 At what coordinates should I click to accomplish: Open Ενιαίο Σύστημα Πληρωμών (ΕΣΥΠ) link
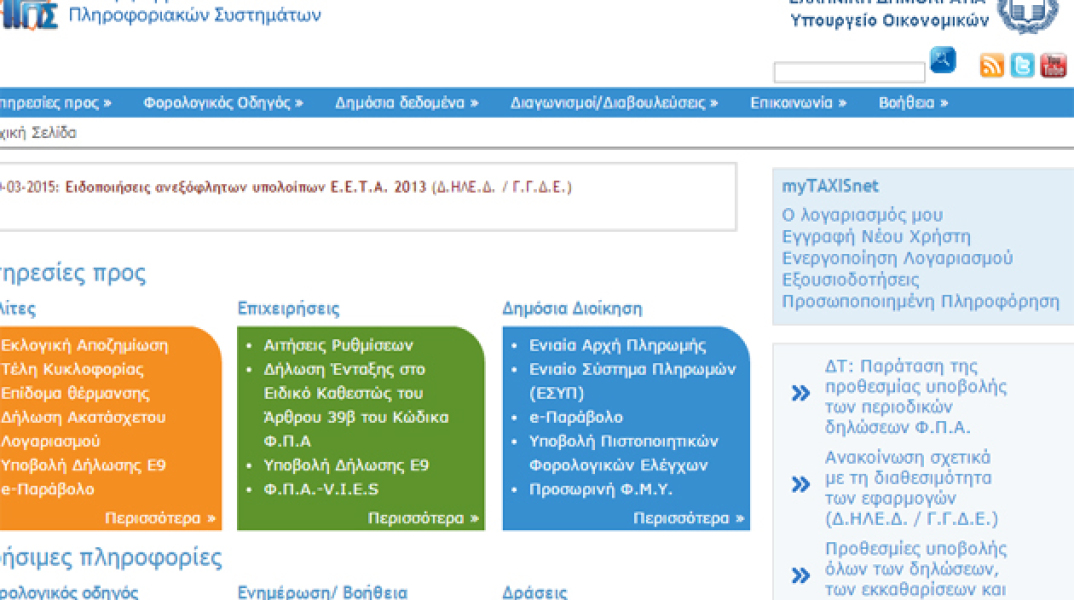[632, 382]
